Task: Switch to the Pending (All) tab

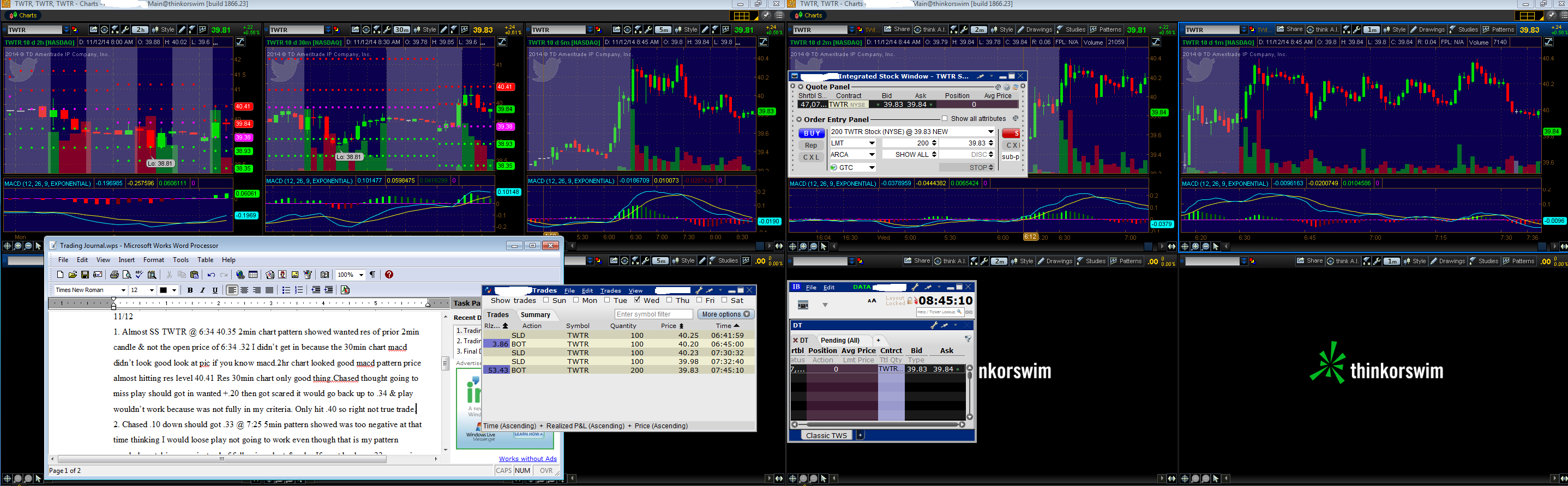Action: pyautogui.click(x=840, y=340)
